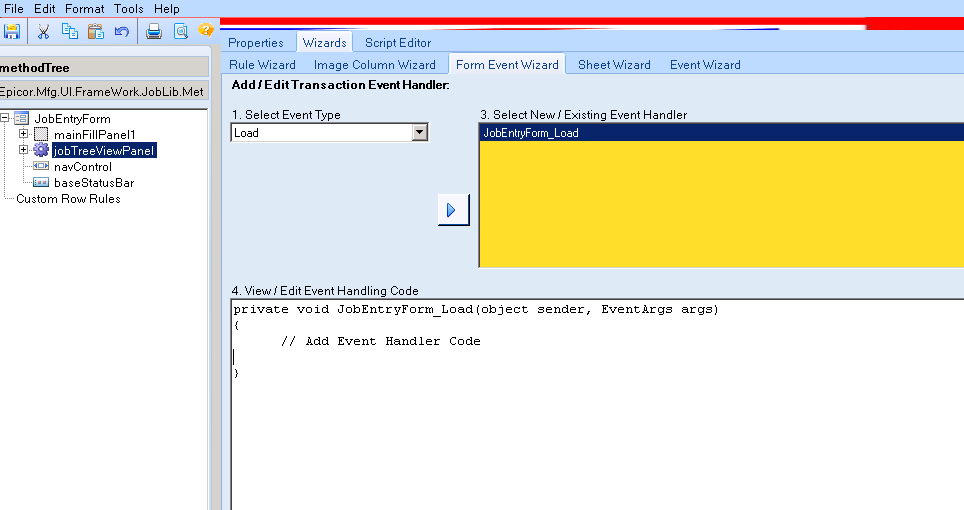Screen dimensions: 964x510
Task: Click the methodTree panel header
Action: [105, 68]
